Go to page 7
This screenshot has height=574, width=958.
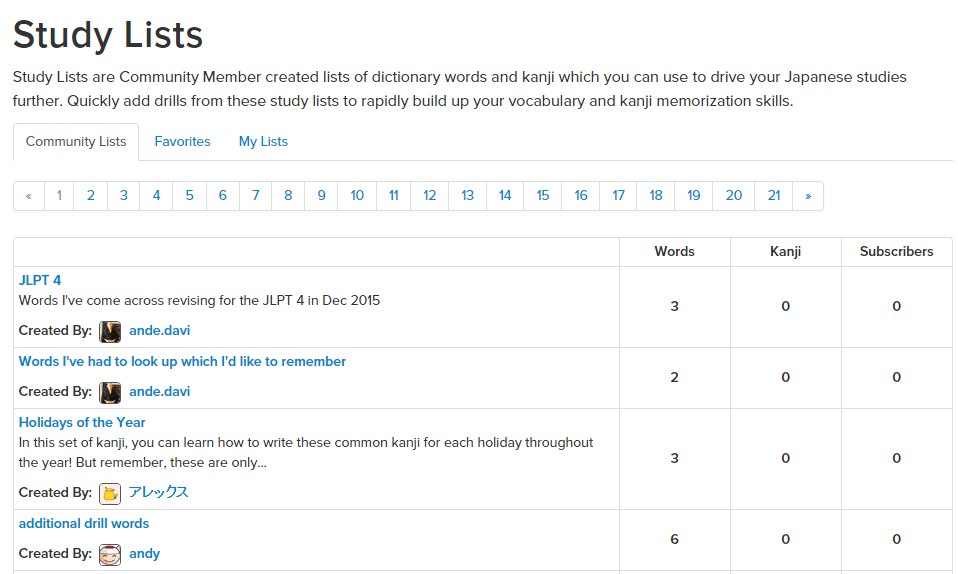point(255,196)
